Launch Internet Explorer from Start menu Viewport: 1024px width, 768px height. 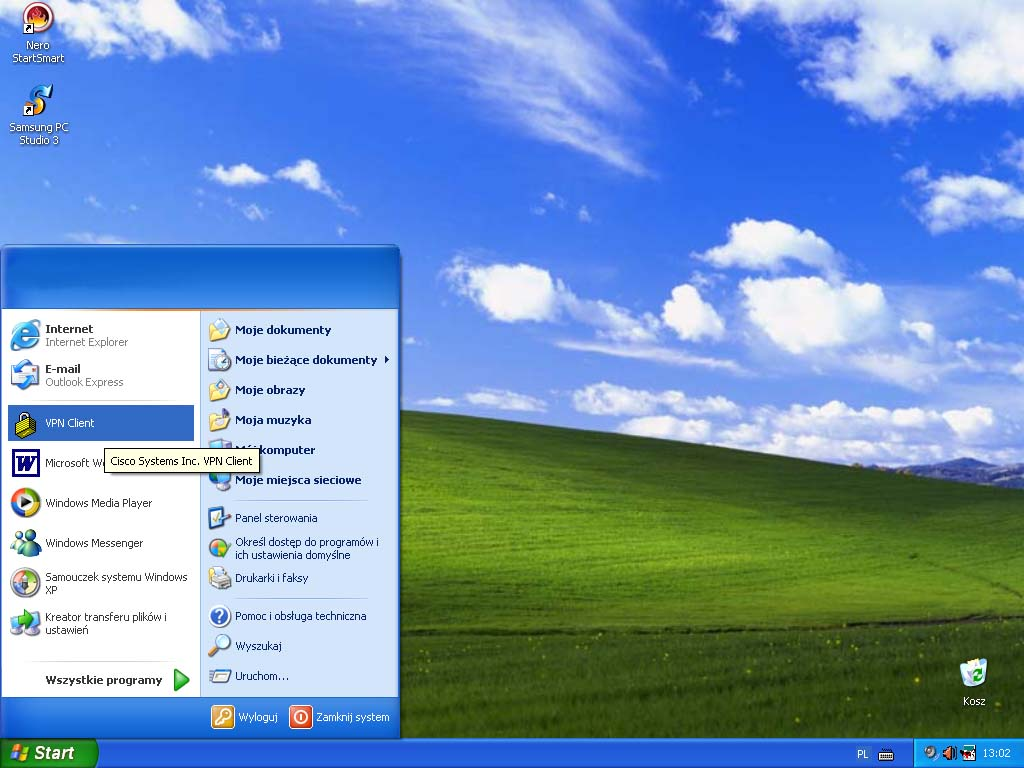point(101,335)
